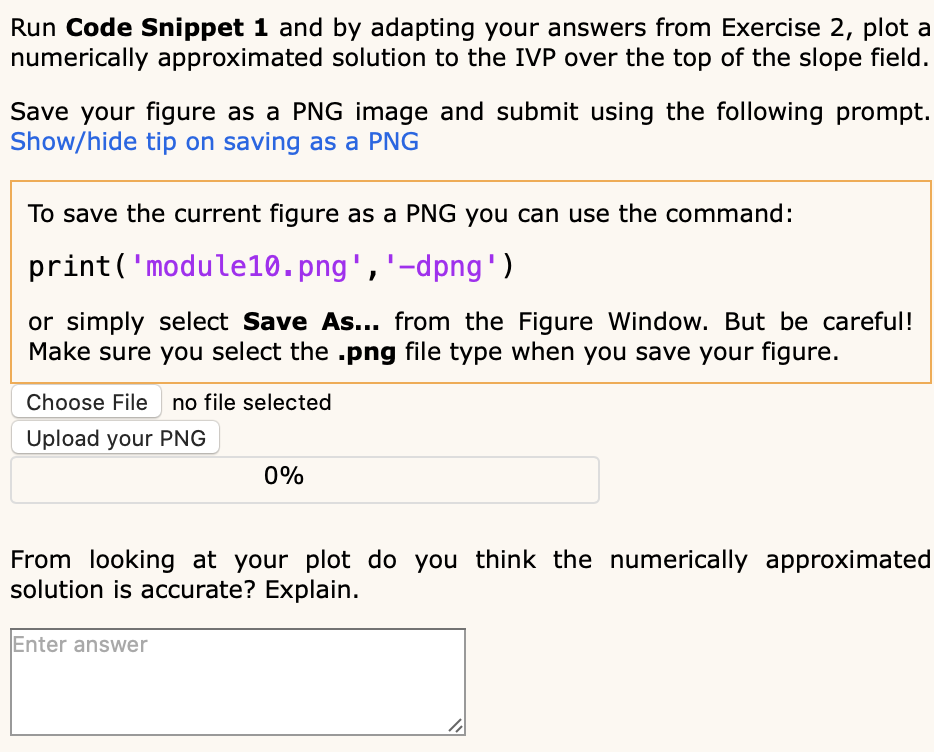Click the 0% upload progress bar
Screen dimensions: 934x756
[x=304, y=479]
